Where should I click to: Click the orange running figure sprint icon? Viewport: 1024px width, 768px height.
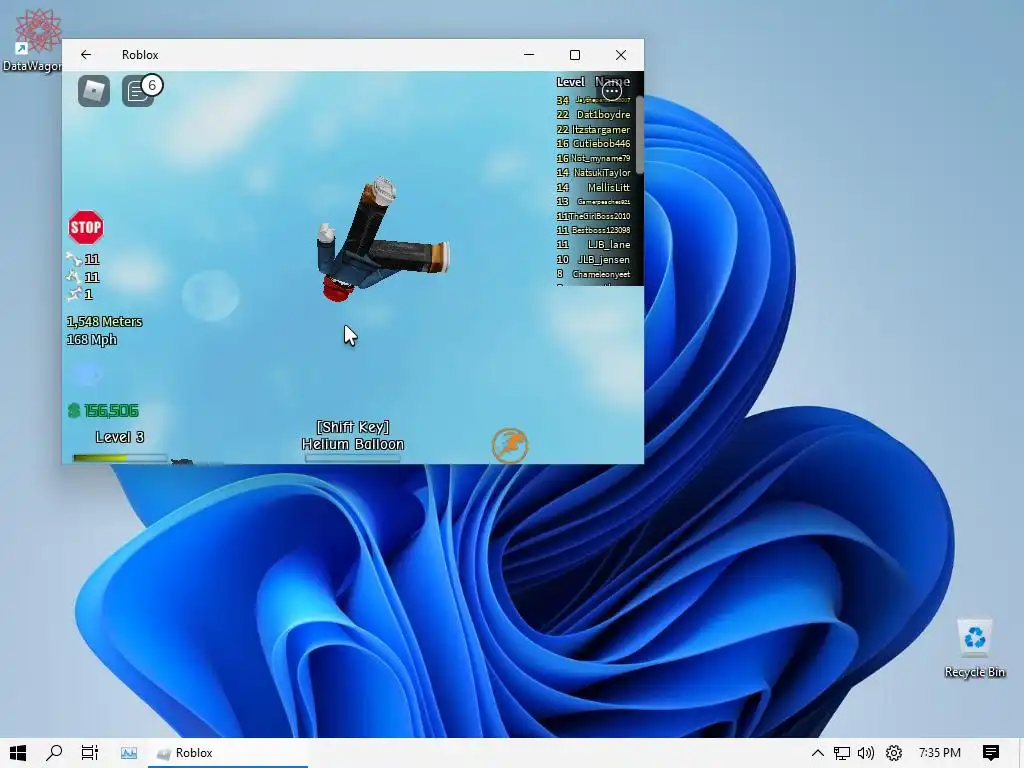click(509, 446)
